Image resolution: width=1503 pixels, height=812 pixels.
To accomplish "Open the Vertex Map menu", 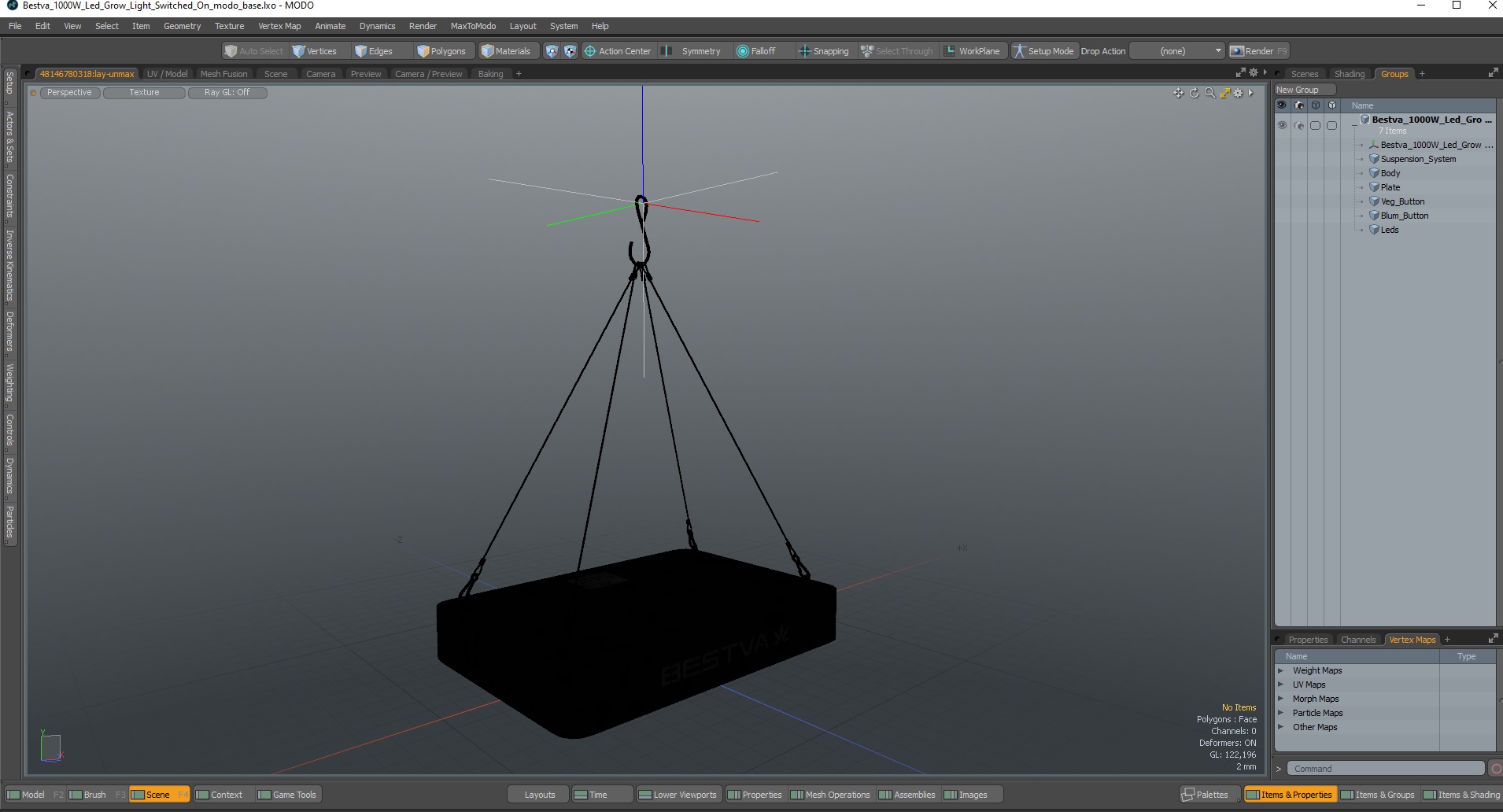I will click(x=279, y=26).
